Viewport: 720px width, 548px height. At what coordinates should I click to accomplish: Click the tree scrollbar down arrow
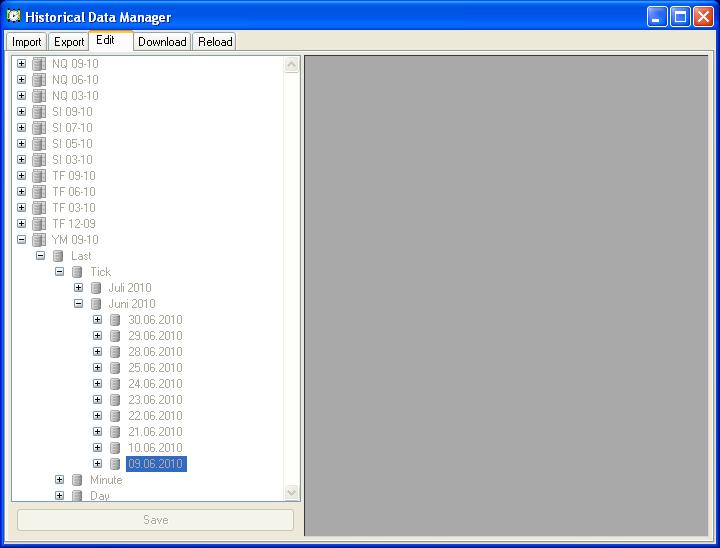pos(291,492)
